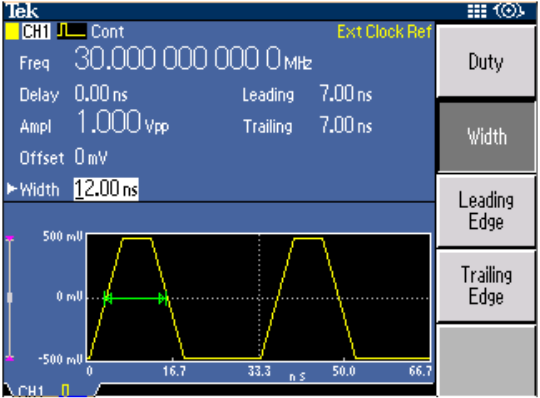Click the Ampl parameter label
This screenshot has width=540, height=398.
coord(36,126)
